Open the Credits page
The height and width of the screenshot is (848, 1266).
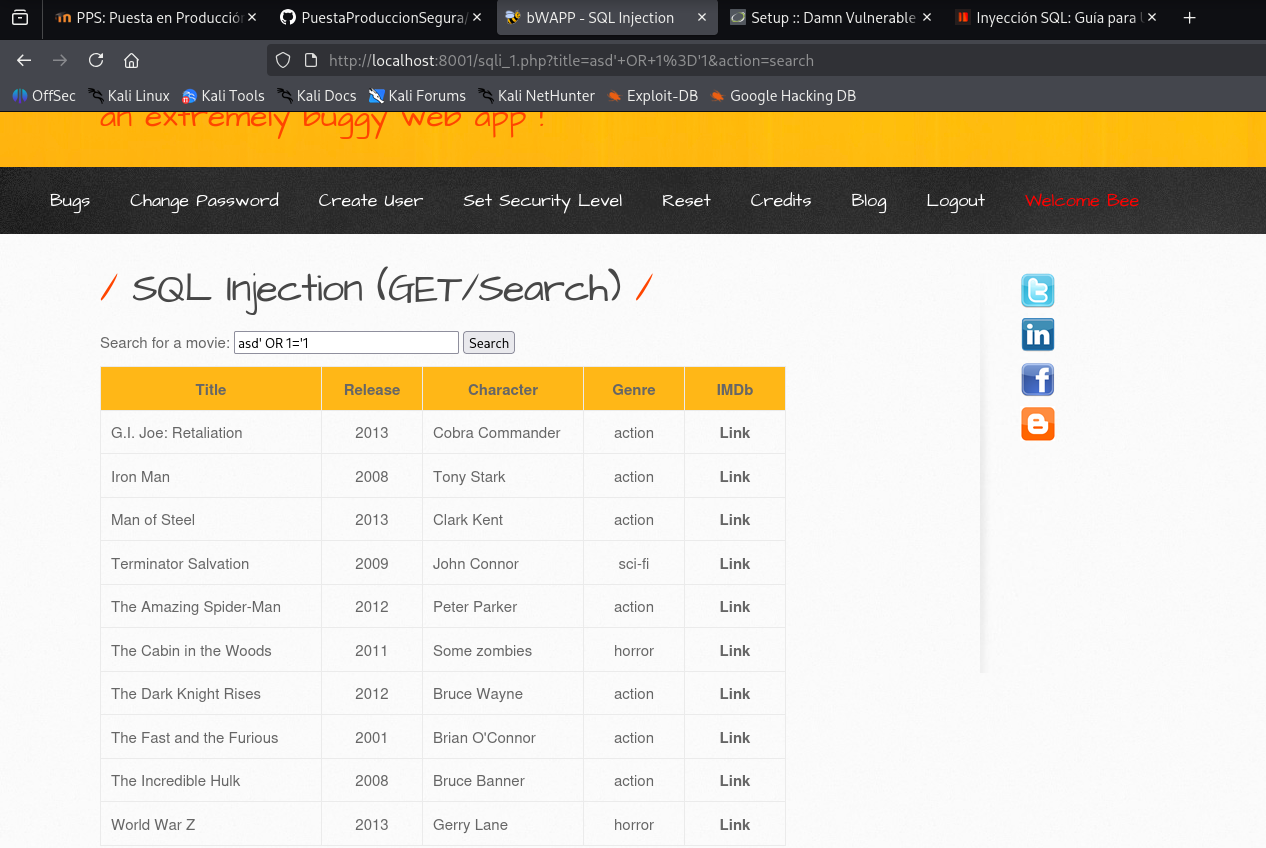781,201
